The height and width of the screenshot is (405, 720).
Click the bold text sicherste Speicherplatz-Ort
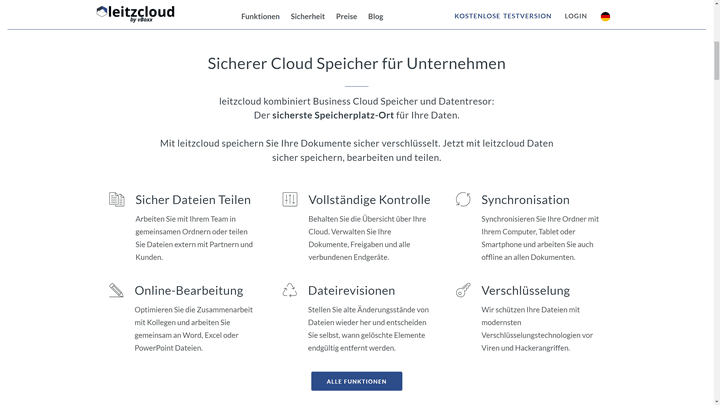(x=333, y=115)
